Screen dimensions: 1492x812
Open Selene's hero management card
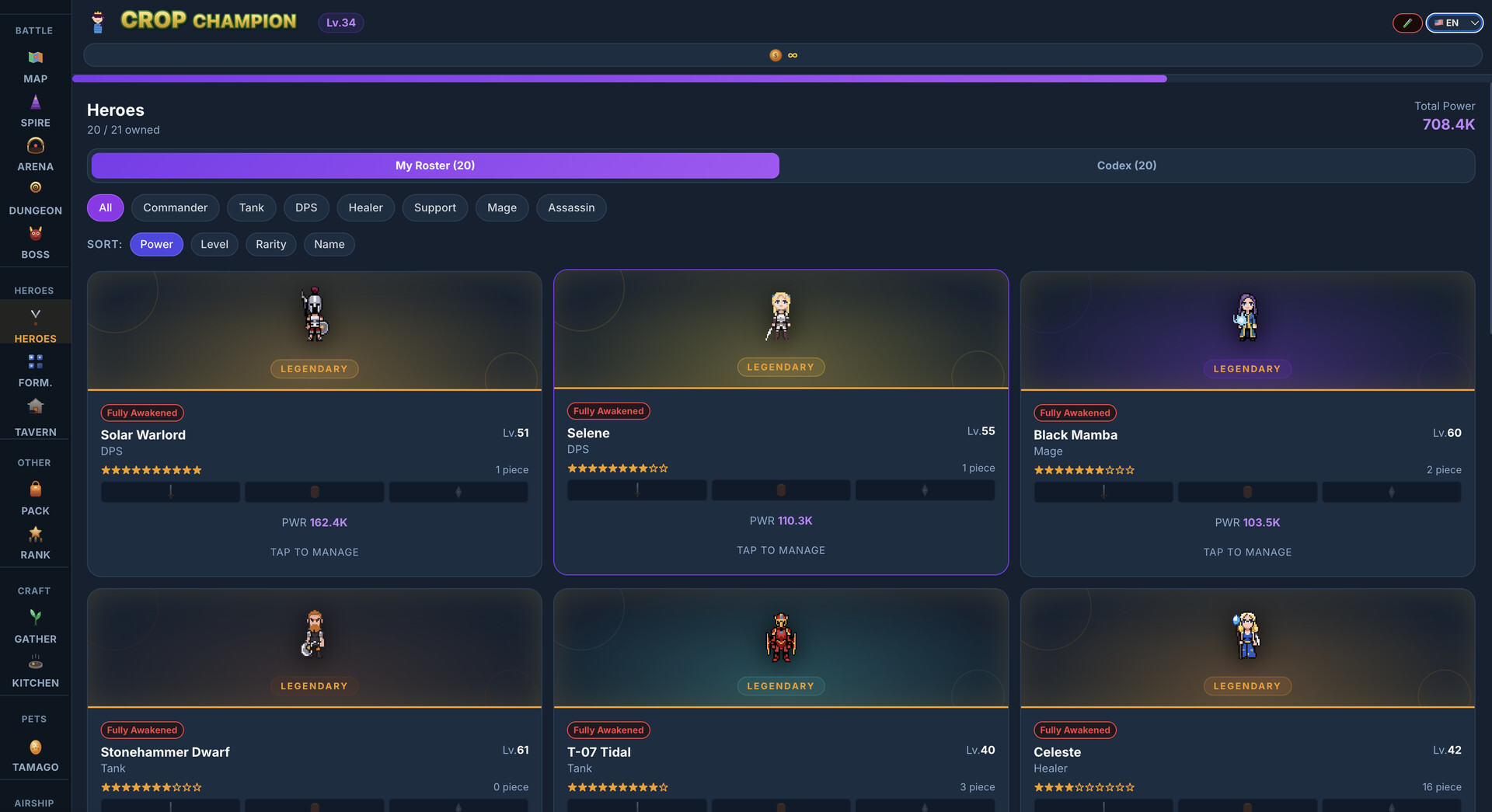click(781, 549)
